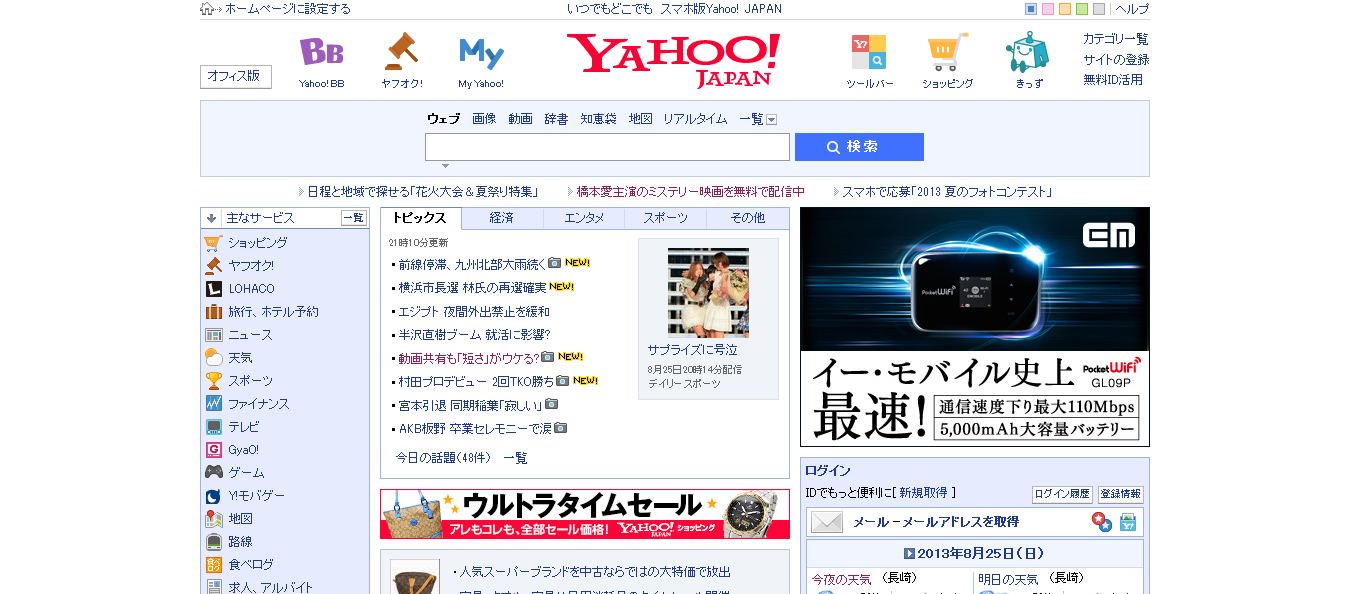Click the ゲーム controller icon
1349x594 pixels.
(x=213, y=472)
